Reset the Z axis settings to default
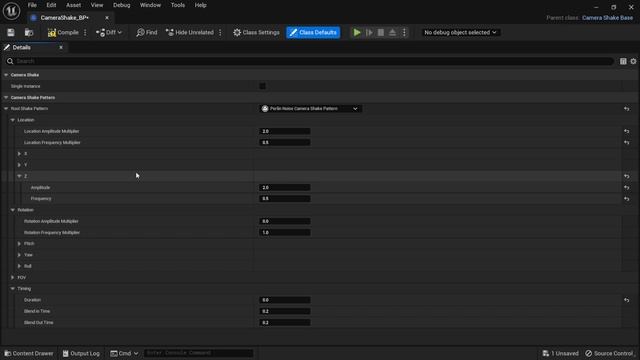The width and height of the screenshot is (640, 360). pyautogui.click(x=627, y=176)
